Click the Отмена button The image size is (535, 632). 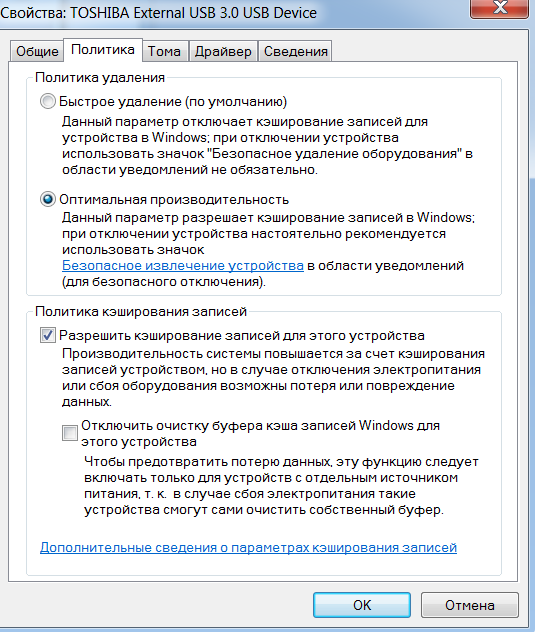469,605
